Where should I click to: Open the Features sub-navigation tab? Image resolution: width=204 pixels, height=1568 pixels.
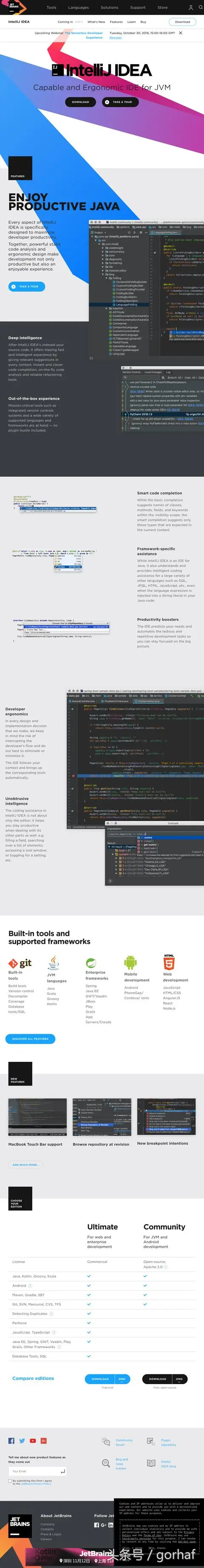(116, 22)
